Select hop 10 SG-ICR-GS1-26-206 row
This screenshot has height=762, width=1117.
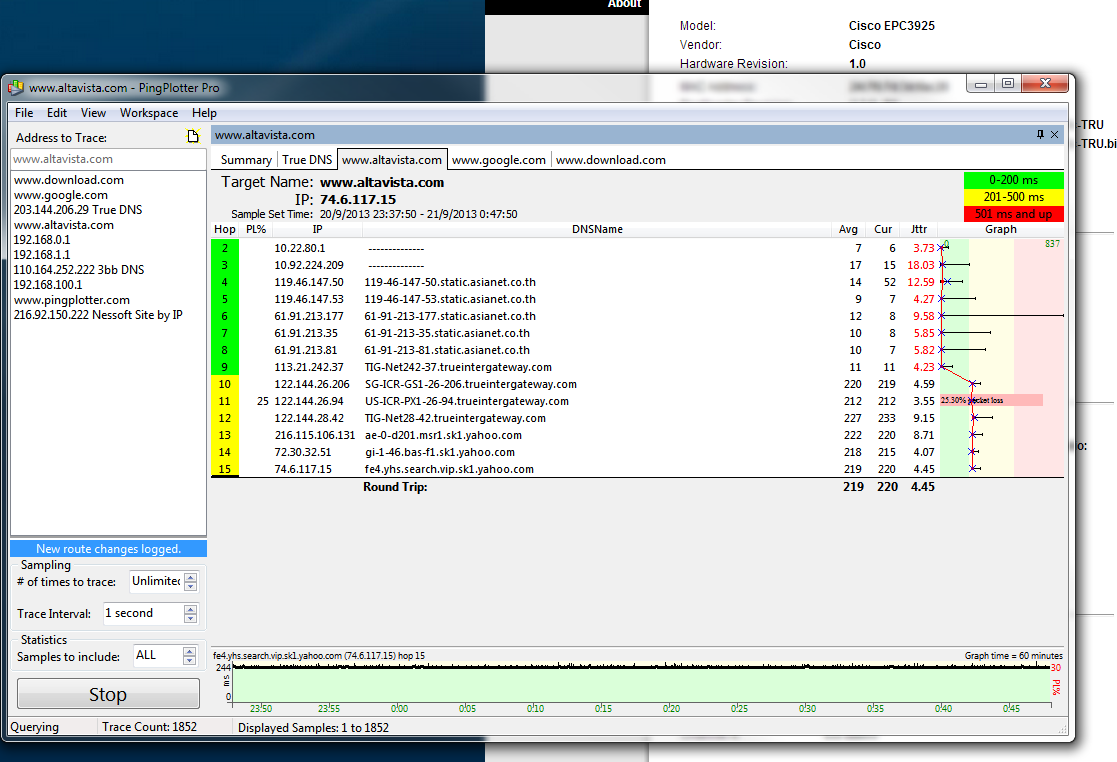click(638, 385)
